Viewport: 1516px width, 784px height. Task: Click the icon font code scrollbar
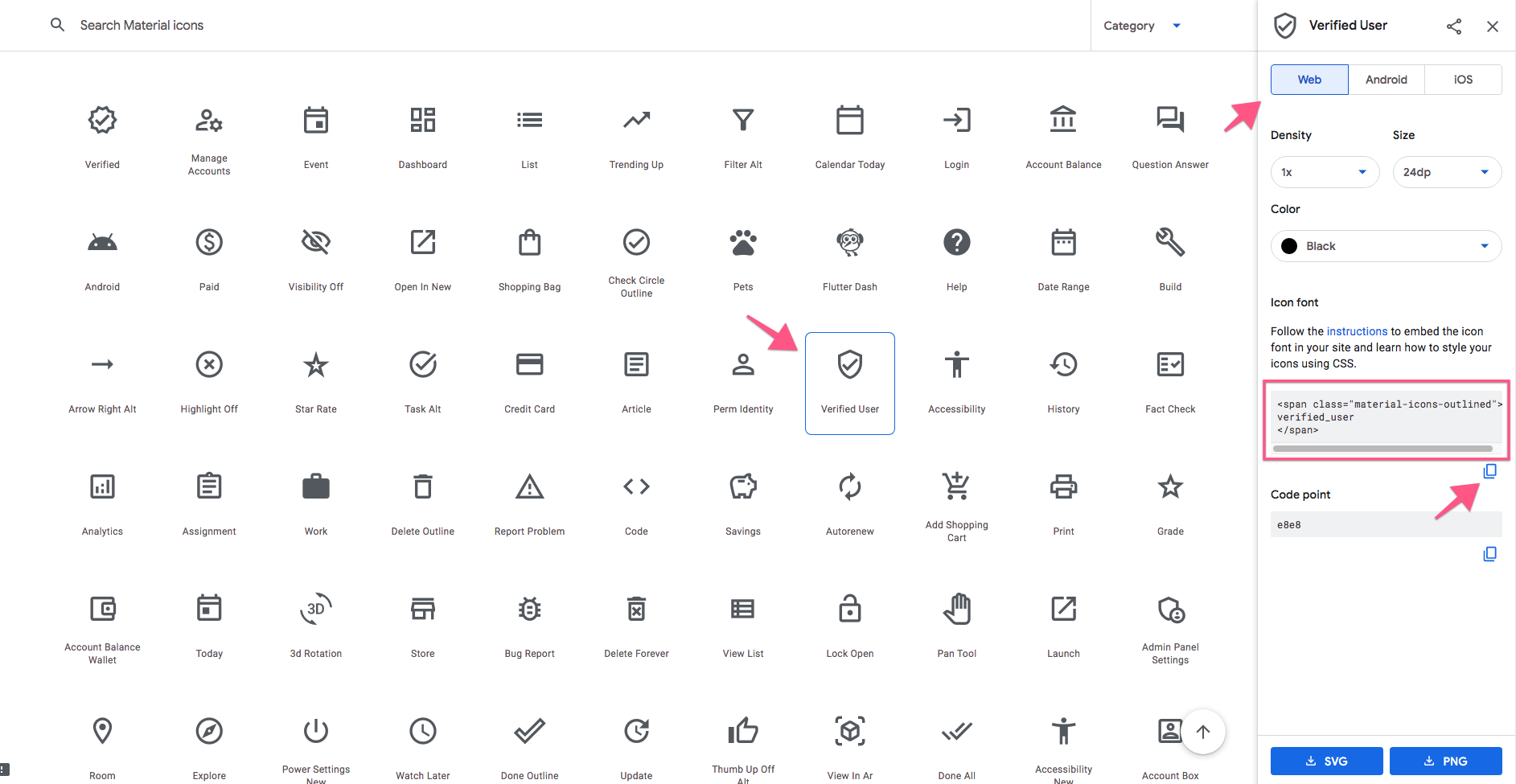[1382, 449]
